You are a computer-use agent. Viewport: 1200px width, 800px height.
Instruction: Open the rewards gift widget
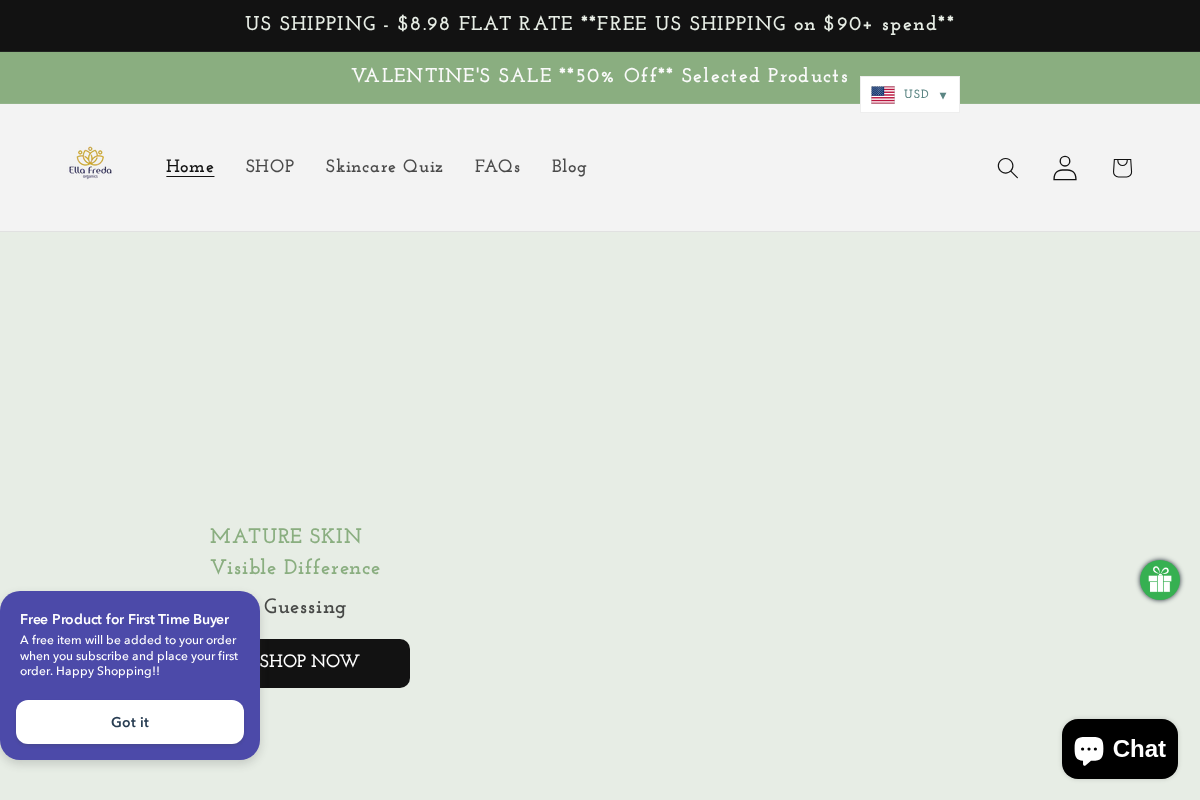click(x=1159, y=580)
